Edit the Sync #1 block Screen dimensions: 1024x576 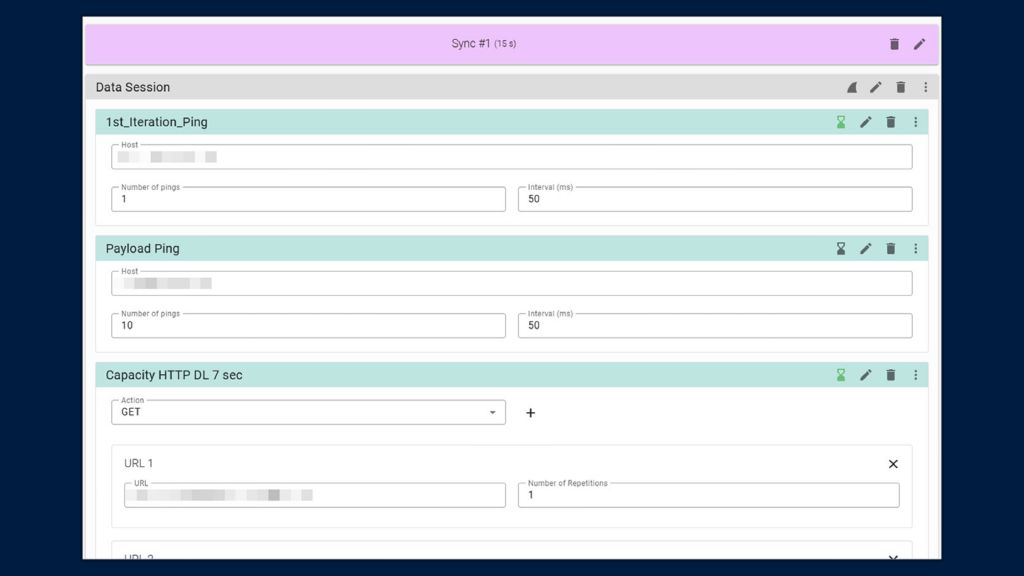point(919,43)
